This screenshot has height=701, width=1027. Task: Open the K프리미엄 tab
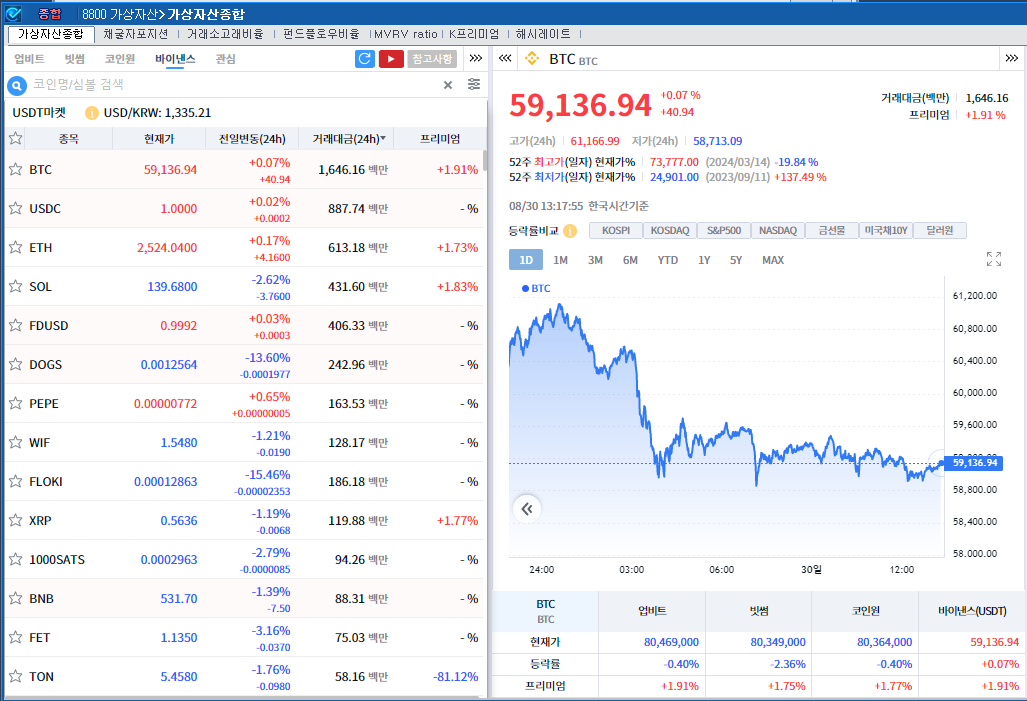point(474,34)
